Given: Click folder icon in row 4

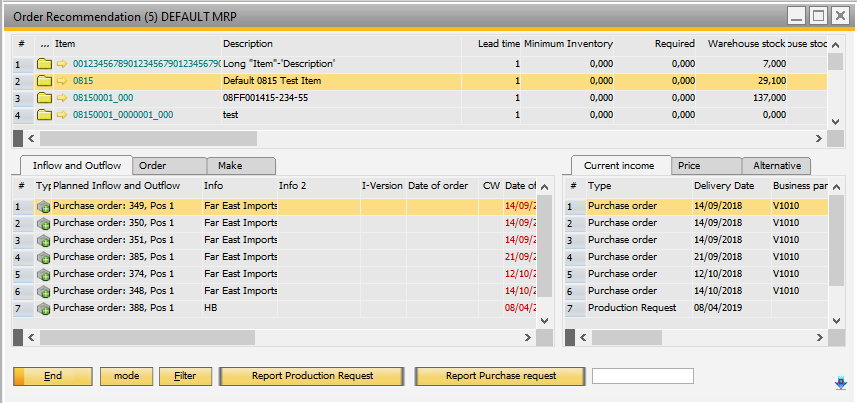Looking at the screenshot, I should point(44,115).
